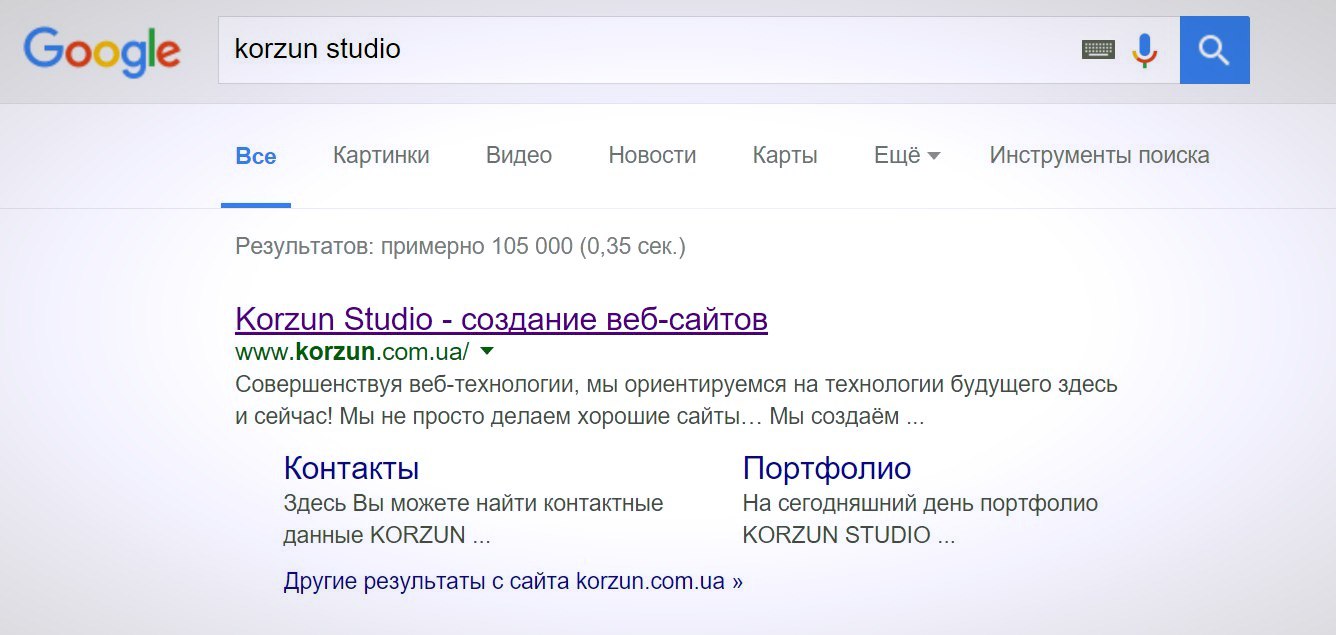
Task: Open the Korzun Studio main result link
Action: pyautogui.click(x=500, y=318)
